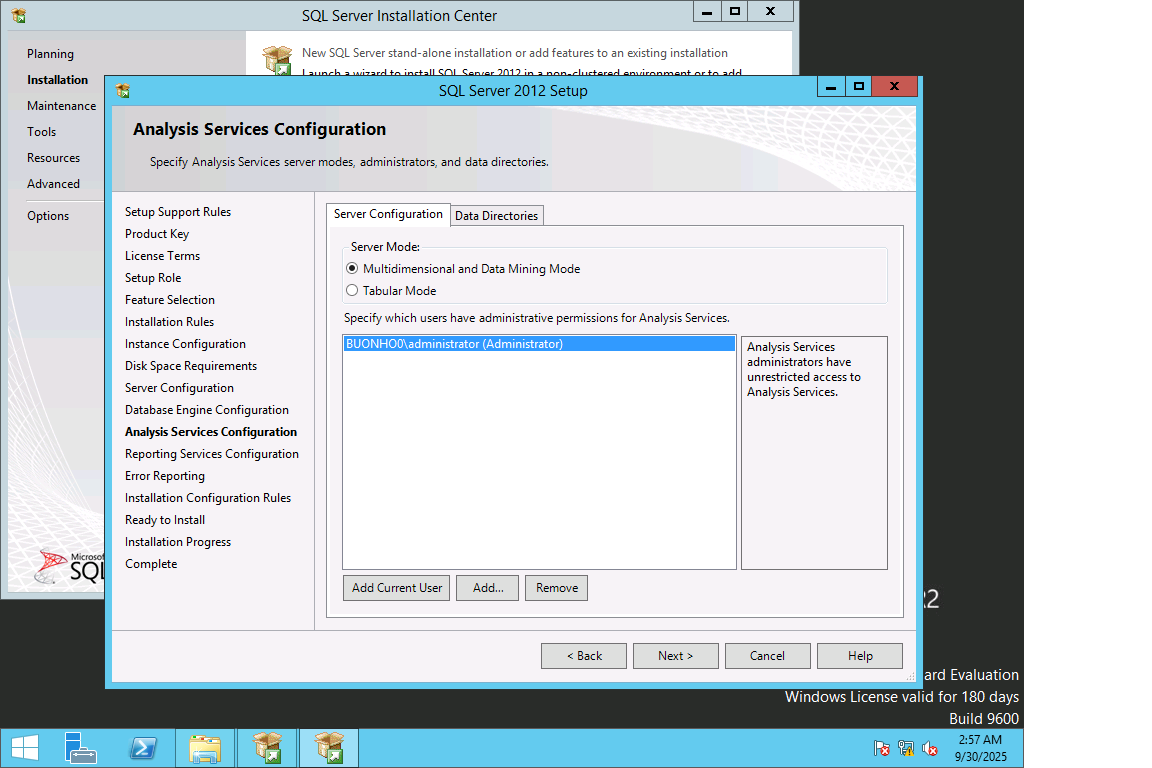Open Tools in Installation Center sidebar
This screenshot has width=1152, height=768.
pyautogui.click(x=41, y=132)
